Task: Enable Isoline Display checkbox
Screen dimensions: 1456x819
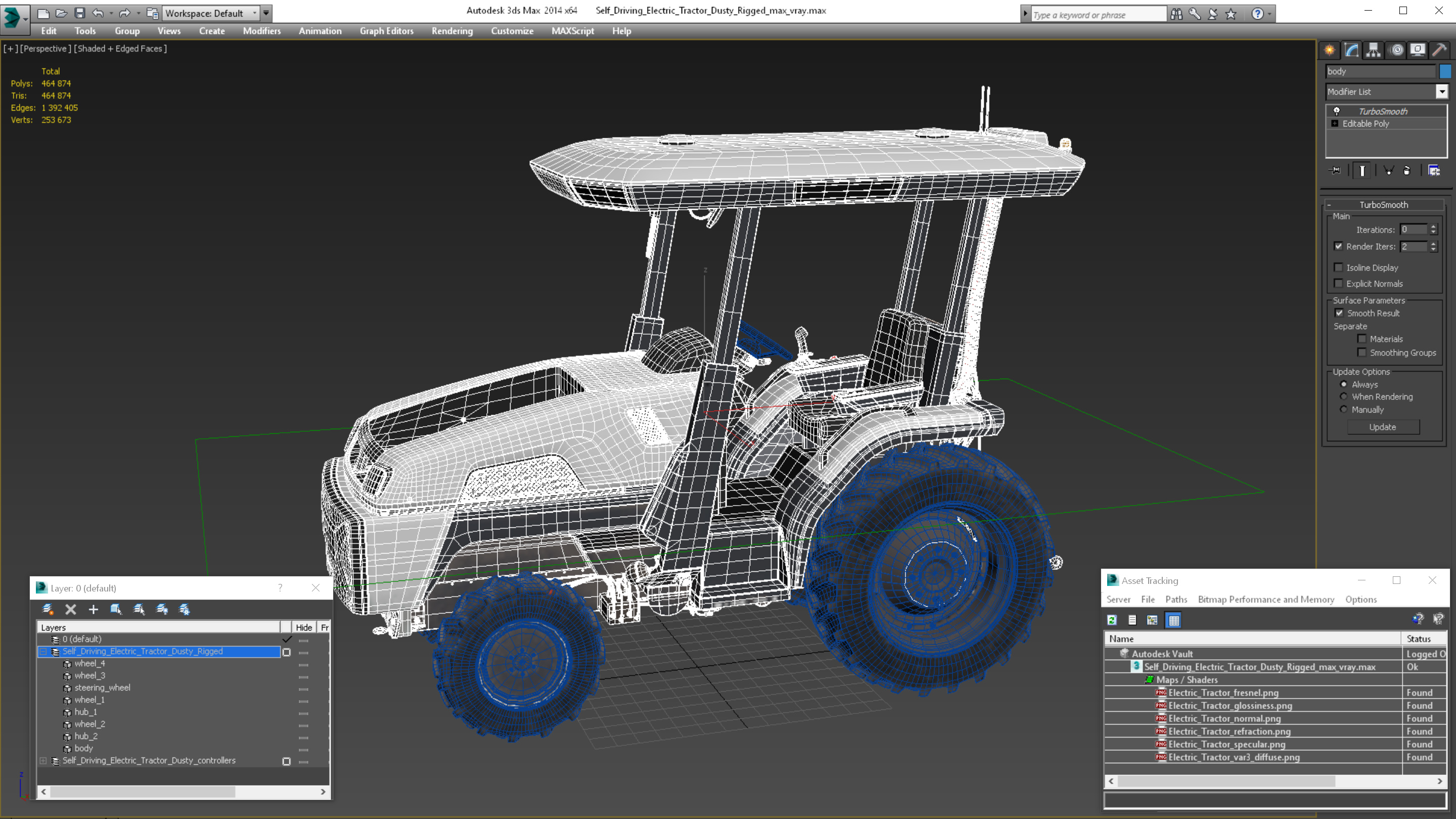Action: (x=1338, y=267)
